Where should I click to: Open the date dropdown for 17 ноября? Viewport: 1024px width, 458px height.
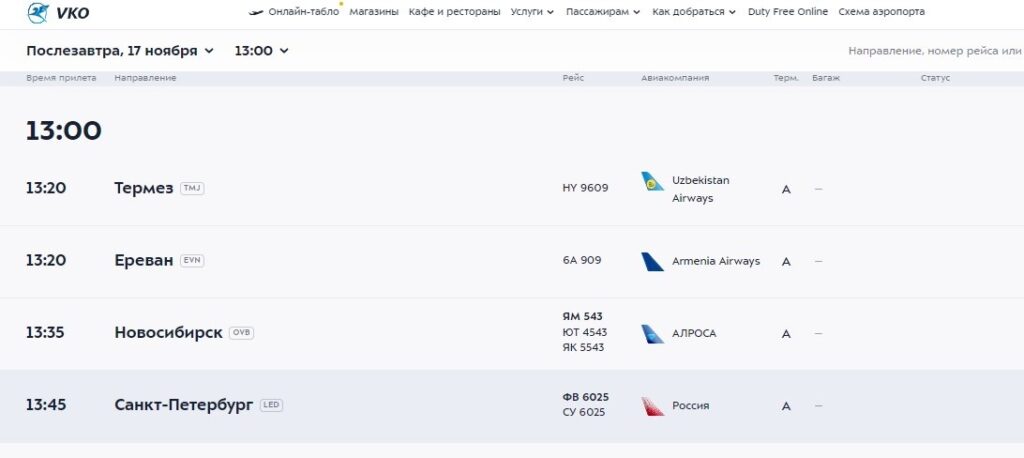click(x=120, y=50)
